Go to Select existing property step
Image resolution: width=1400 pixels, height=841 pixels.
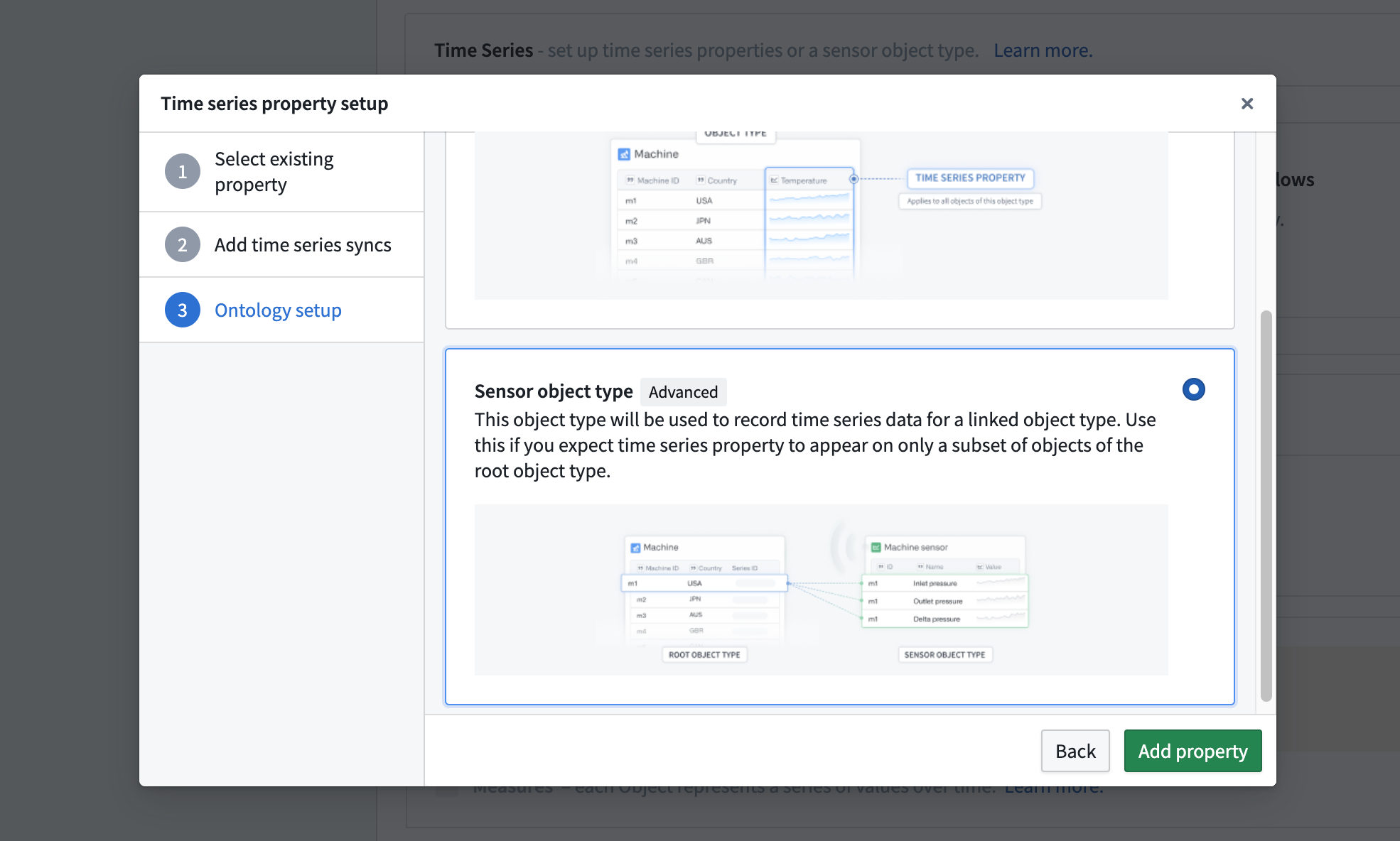[x=274, y=172]
